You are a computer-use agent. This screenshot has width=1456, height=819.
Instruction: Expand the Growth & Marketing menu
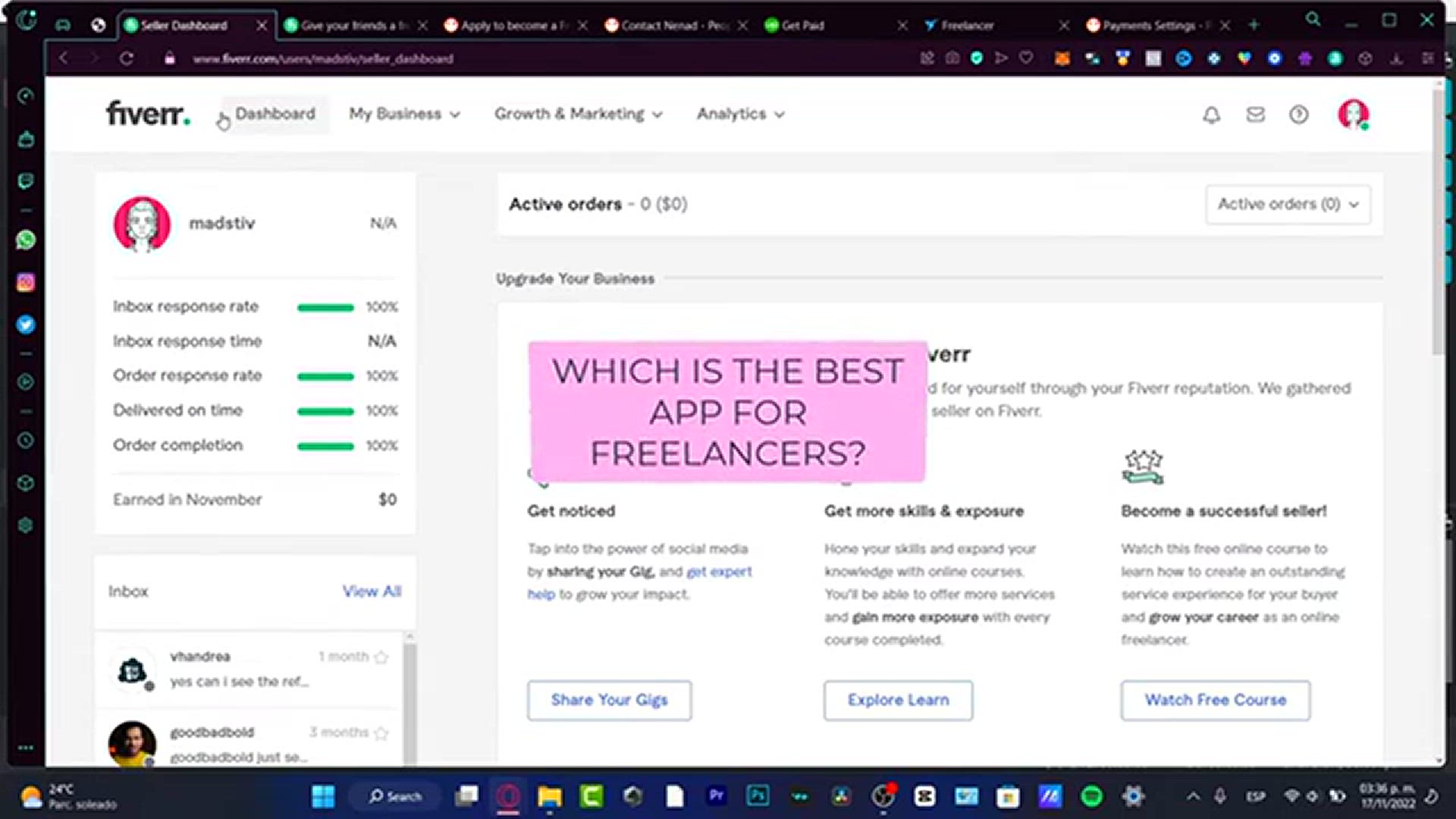coord(579,114)
